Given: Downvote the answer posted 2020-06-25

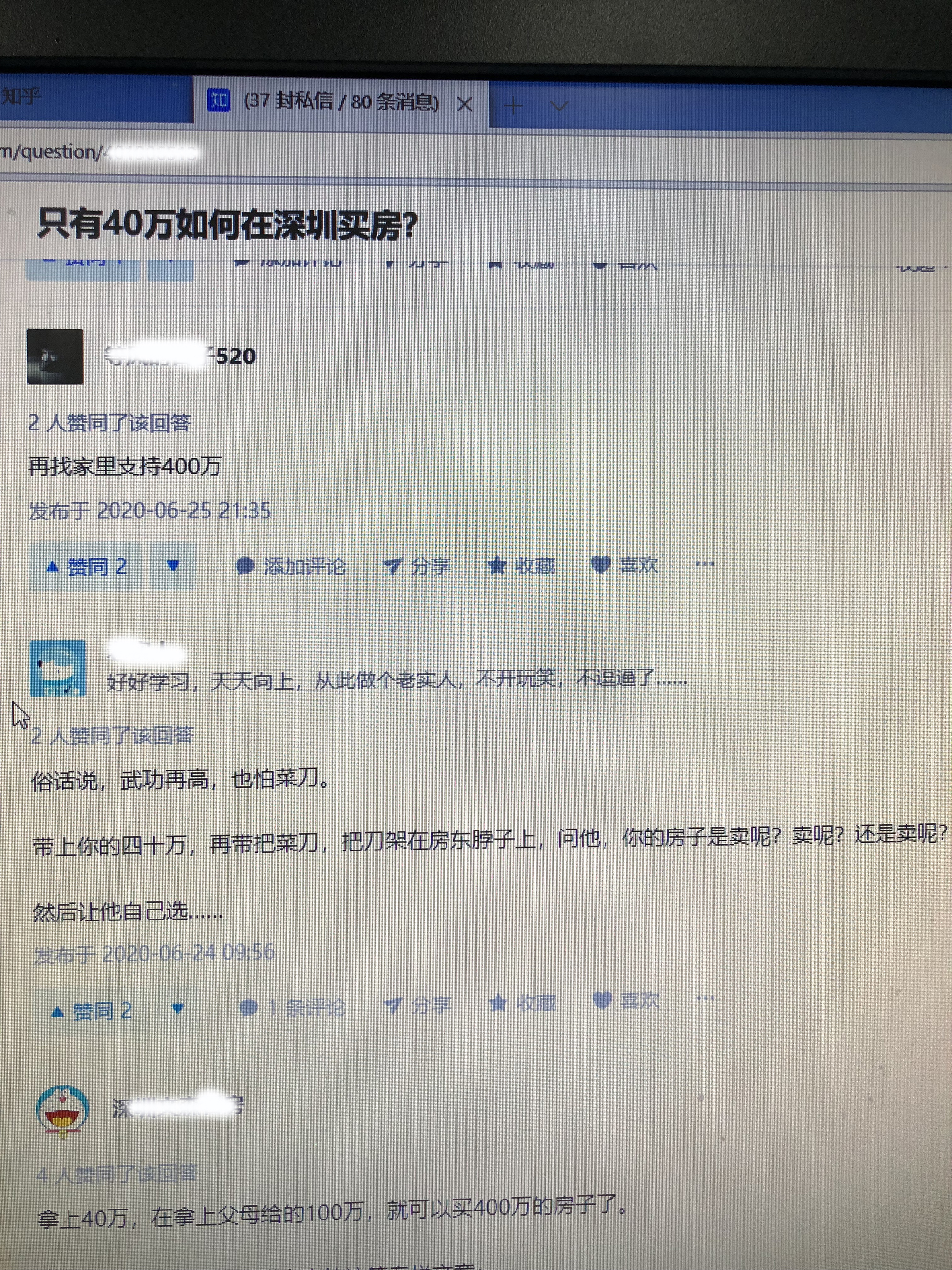Looking at the screenshot, I should pyautogui.click(x=173, y=567).
